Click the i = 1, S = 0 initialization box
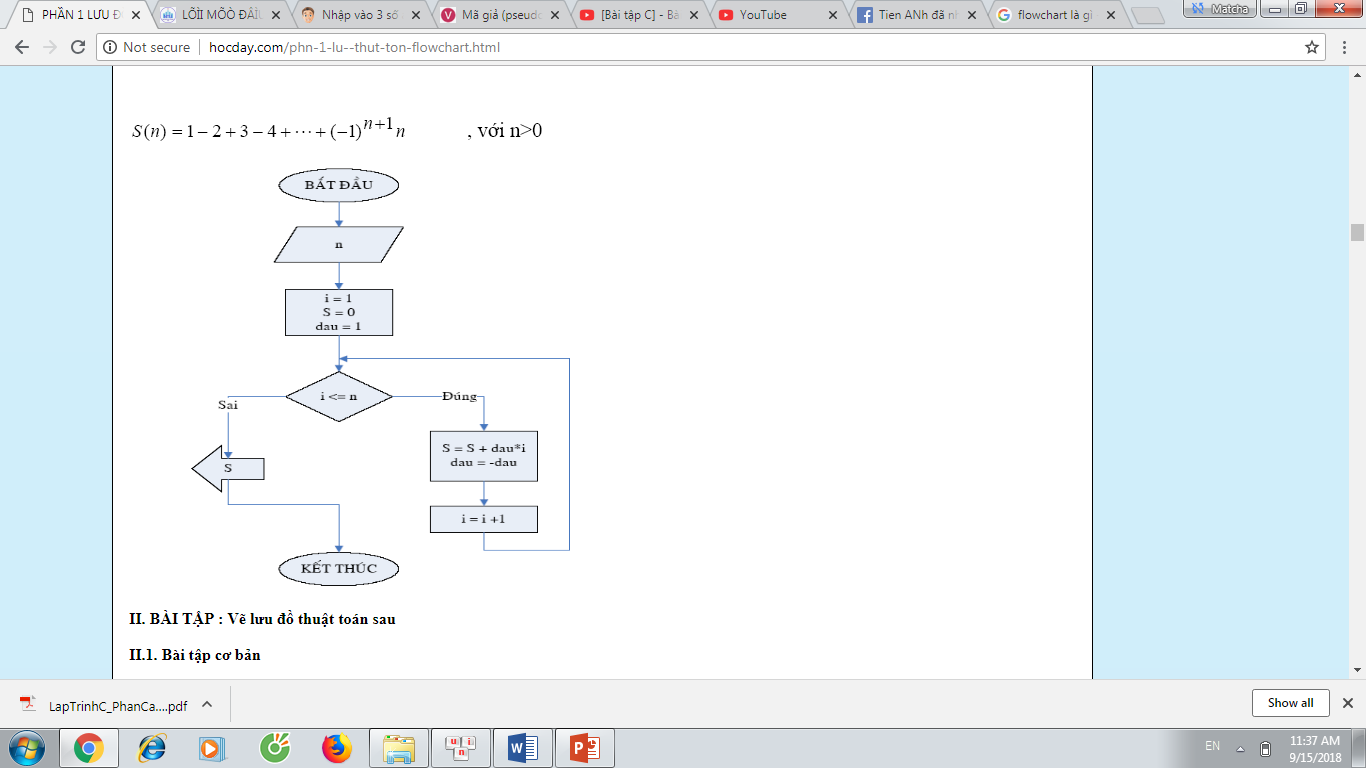 [x=339, y=312]
